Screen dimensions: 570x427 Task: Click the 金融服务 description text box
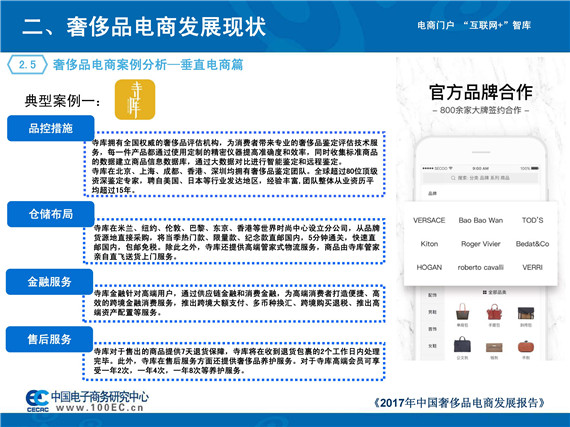click(x=234, y=303)
